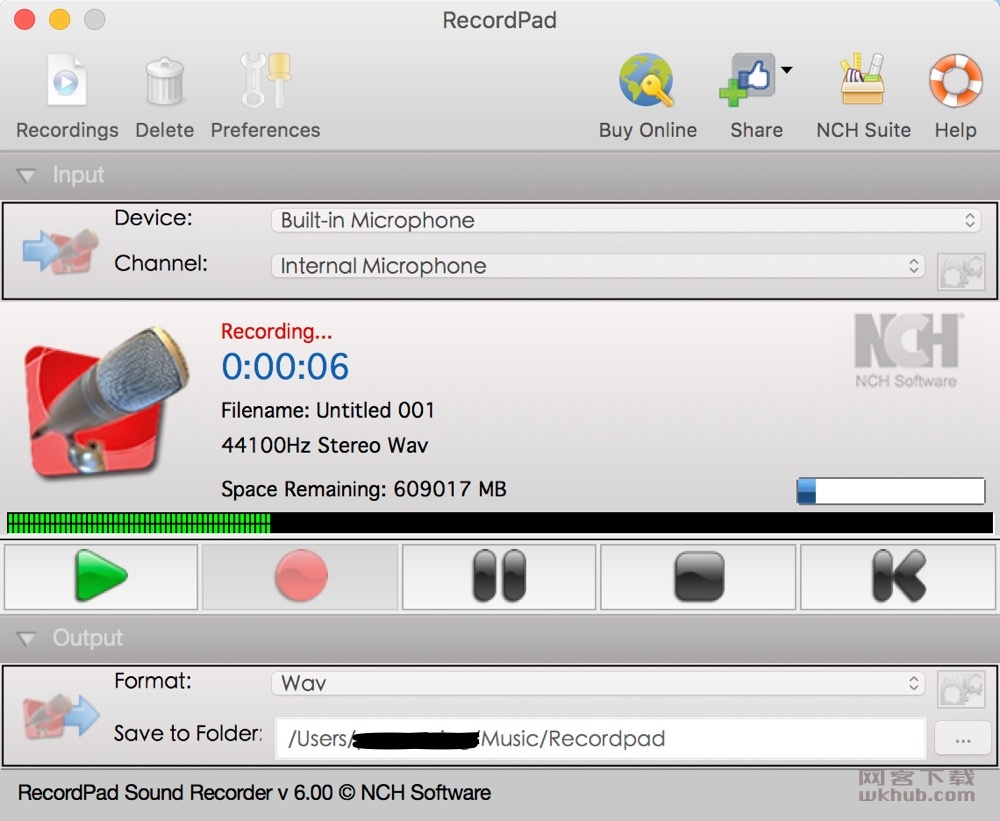Close the RecordPad window

pos(24,19)
